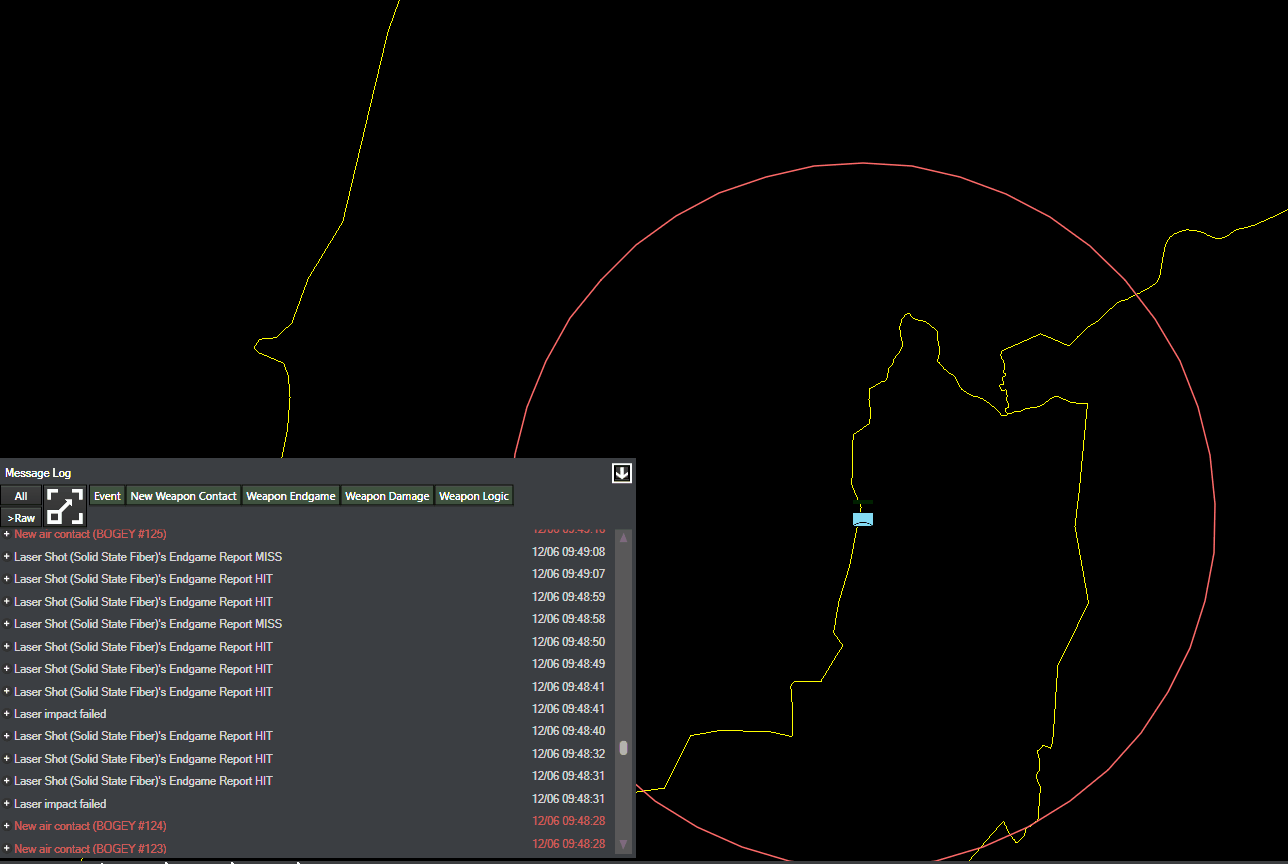The width and height of the screenshot is (1288, 864).
Task: Click the detach/expand Message Log window icon
Action: (65, 506)
